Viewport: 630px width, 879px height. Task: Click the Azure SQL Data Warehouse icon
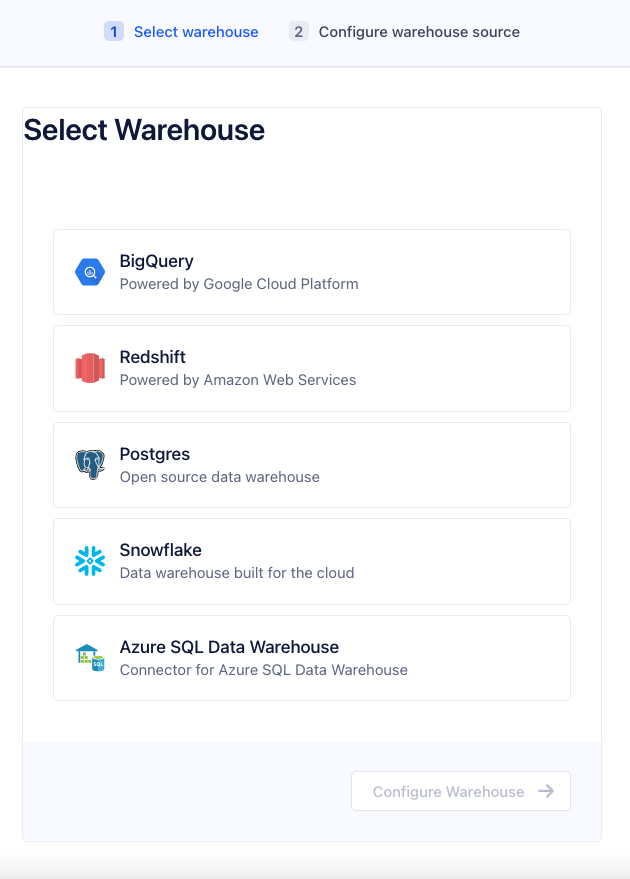point(90,657)
